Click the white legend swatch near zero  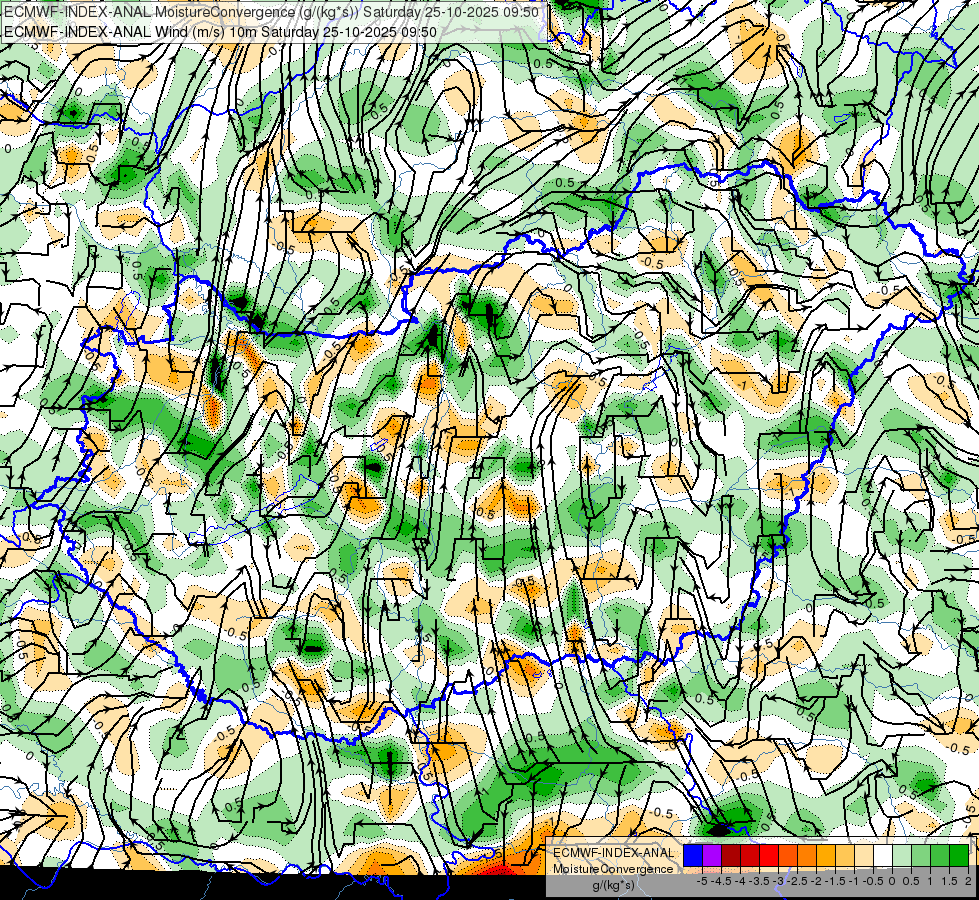883,855
